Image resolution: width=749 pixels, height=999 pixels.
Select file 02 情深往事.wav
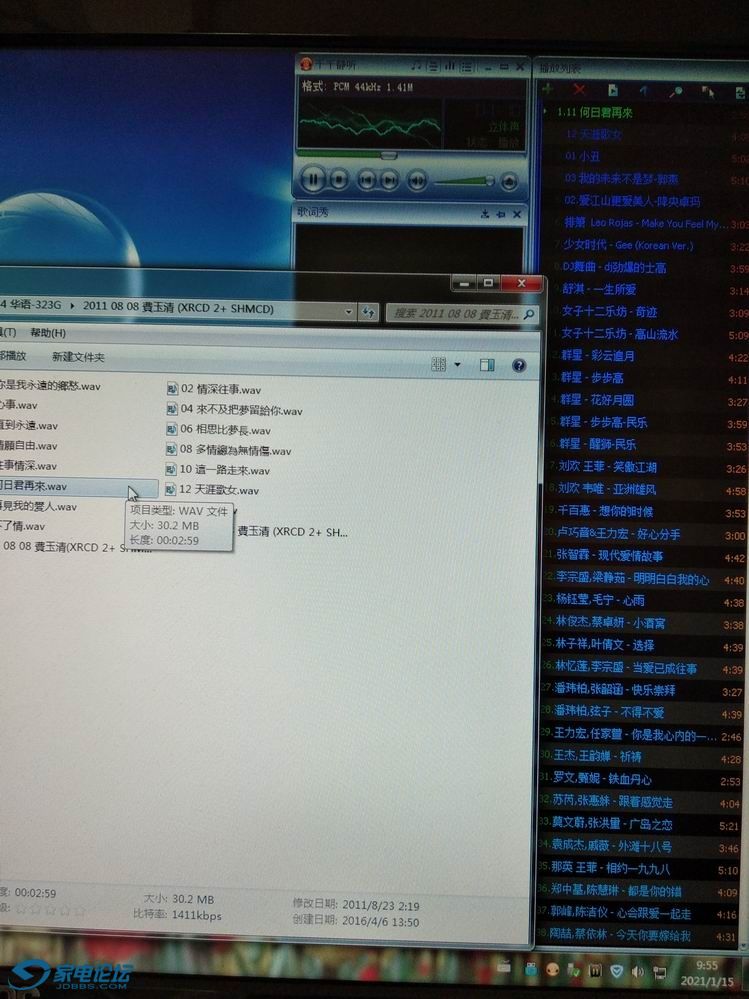click(220, 389)
